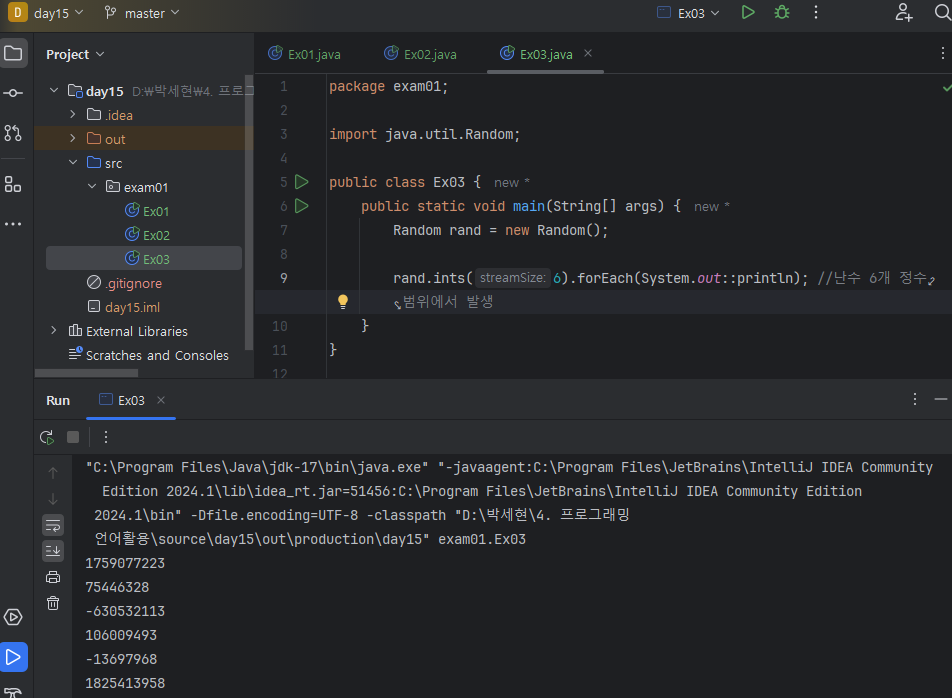952x698 pixels.
Task: Click the run gutter arrow beside main method
Action: [302, 206]
